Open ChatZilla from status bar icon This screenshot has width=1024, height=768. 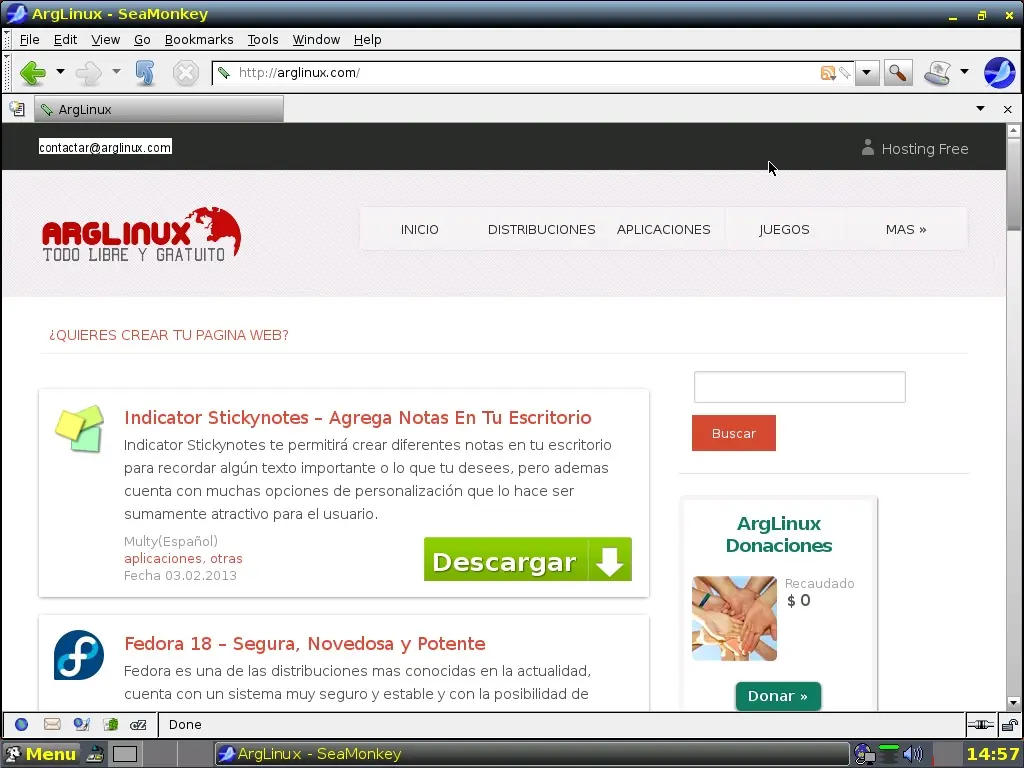point(138,724)
